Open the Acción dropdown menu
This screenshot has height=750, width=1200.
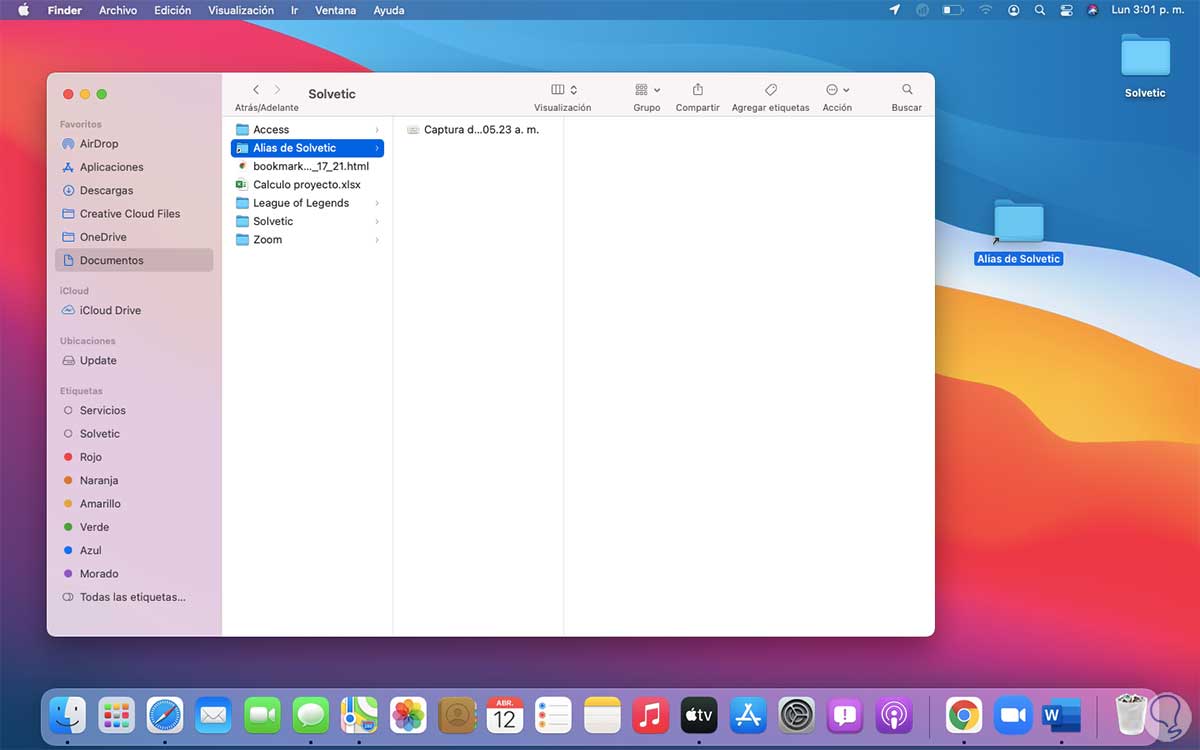point(837,90)
